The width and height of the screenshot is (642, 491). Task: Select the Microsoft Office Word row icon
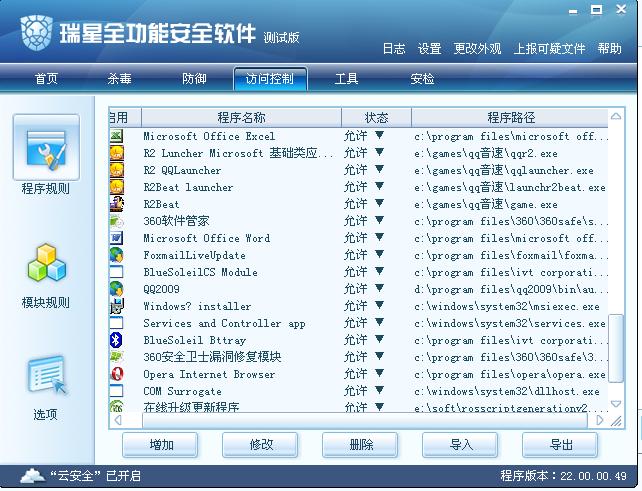(x=116, y=238)
